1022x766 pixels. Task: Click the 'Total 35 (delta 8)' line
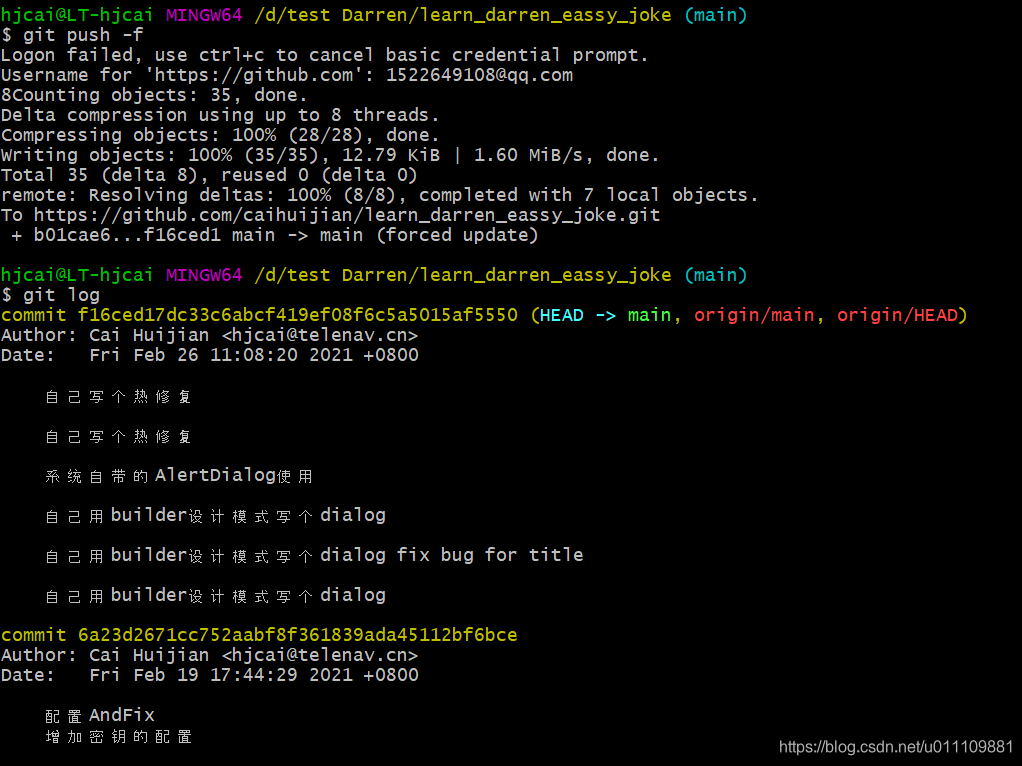pos(209,175)
